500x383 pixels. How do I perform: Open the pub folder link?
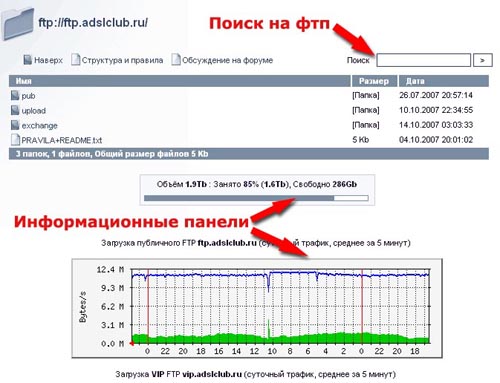[28, 96]
